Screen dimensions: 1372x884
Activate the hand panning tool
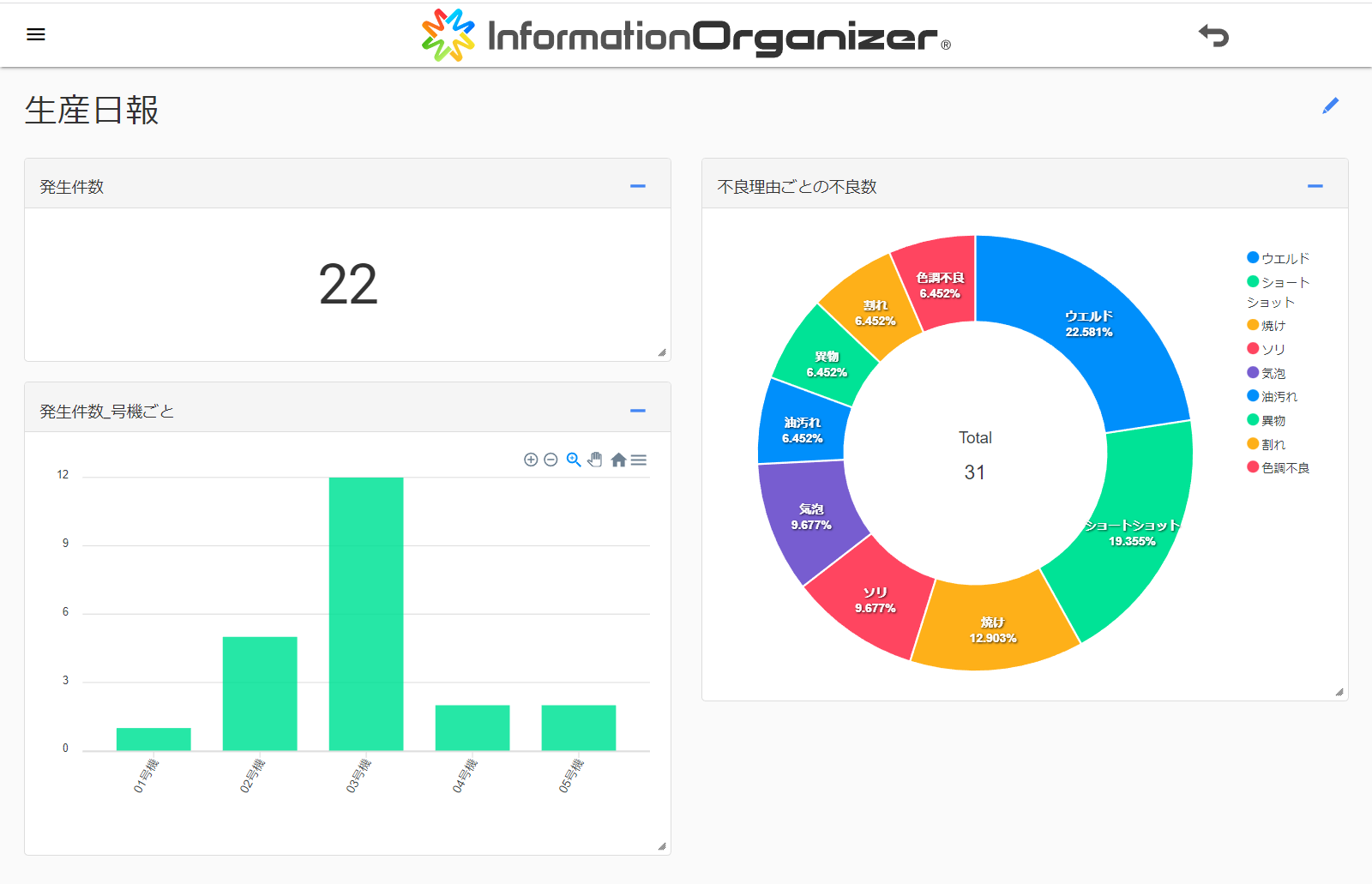(595, 460)
